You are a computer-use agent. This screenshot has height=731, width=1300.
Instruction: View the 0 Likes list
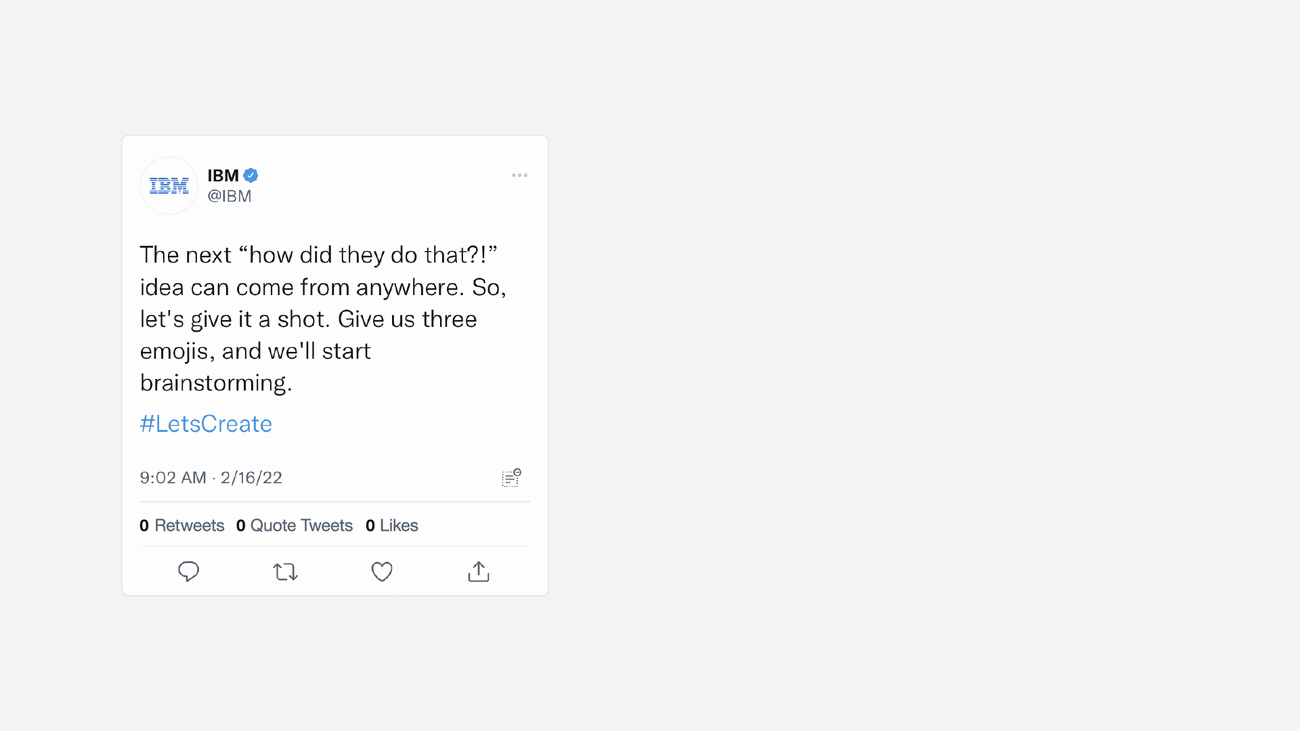point(392,525)
